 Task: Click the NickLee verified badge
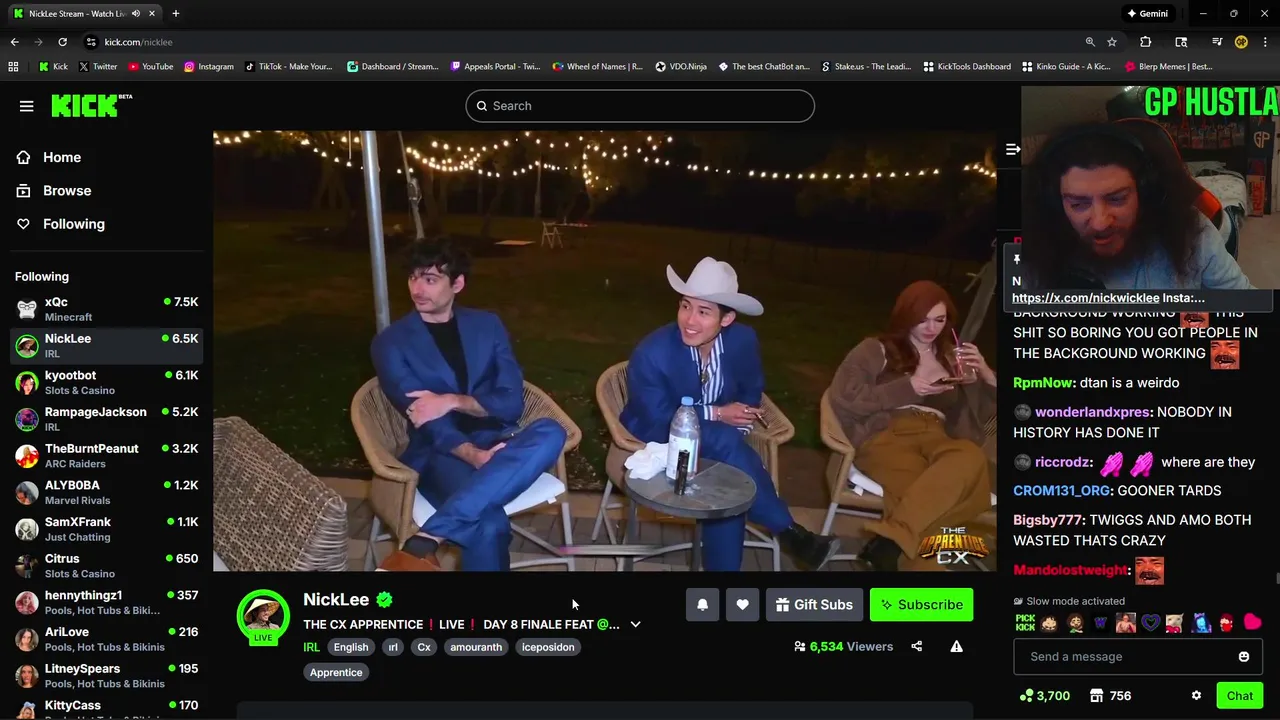tap(385, 600)
